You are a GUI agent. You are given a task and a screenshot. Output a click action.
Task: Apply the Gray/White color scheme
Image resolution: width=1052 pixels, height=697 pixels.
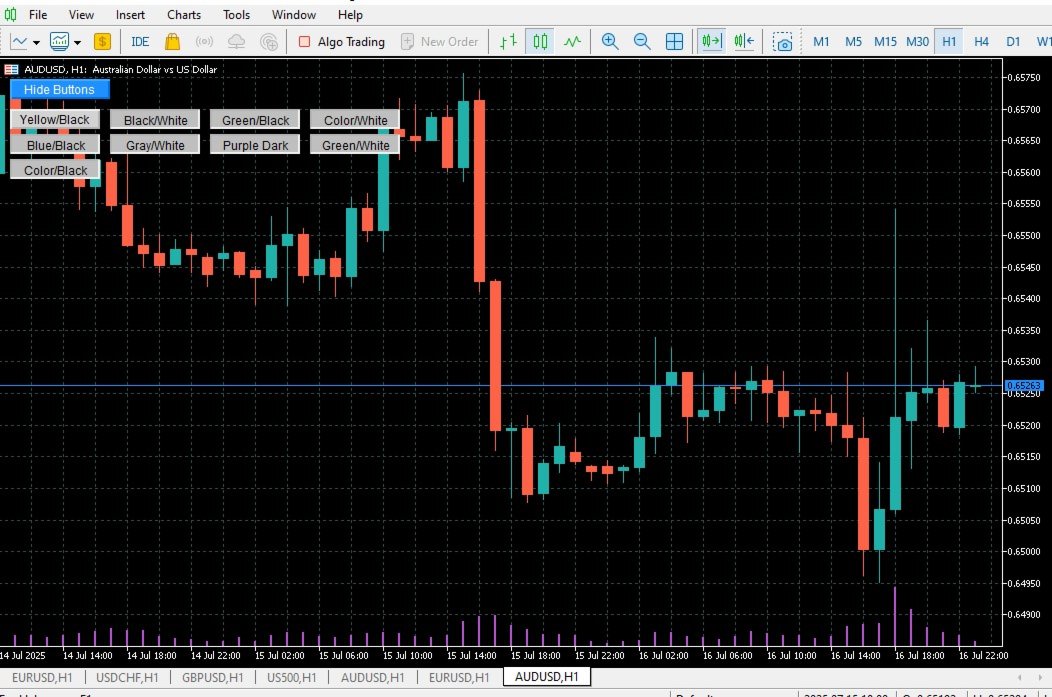tap(155, 145)
